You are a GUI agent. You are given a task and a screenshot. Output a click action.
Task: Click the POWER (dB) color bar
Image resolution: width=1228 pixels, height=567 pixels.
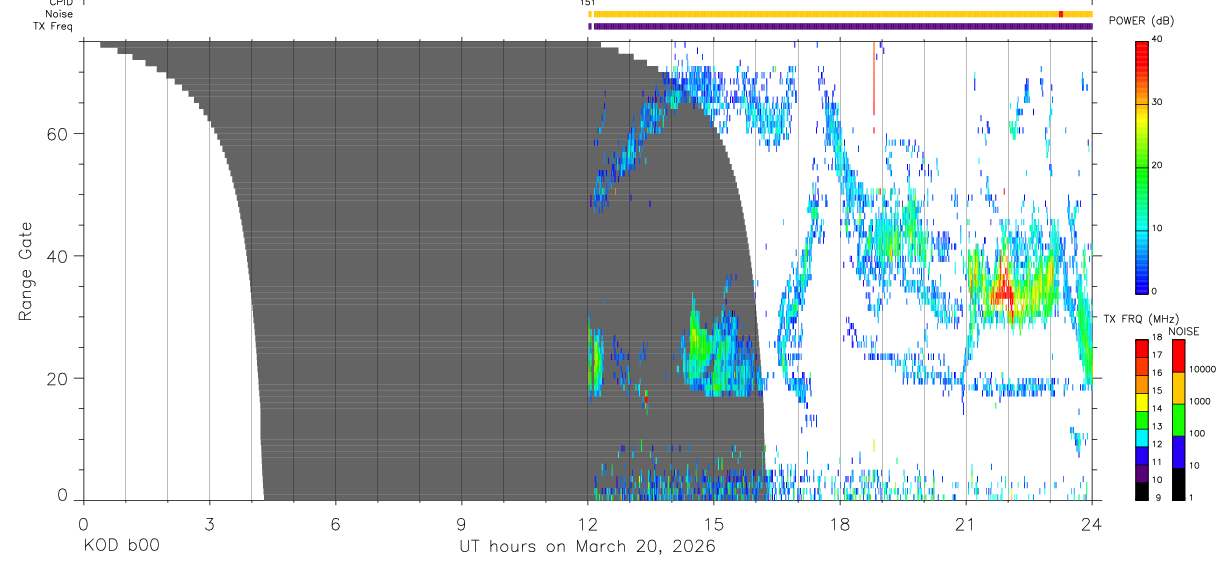point(1142,166)
